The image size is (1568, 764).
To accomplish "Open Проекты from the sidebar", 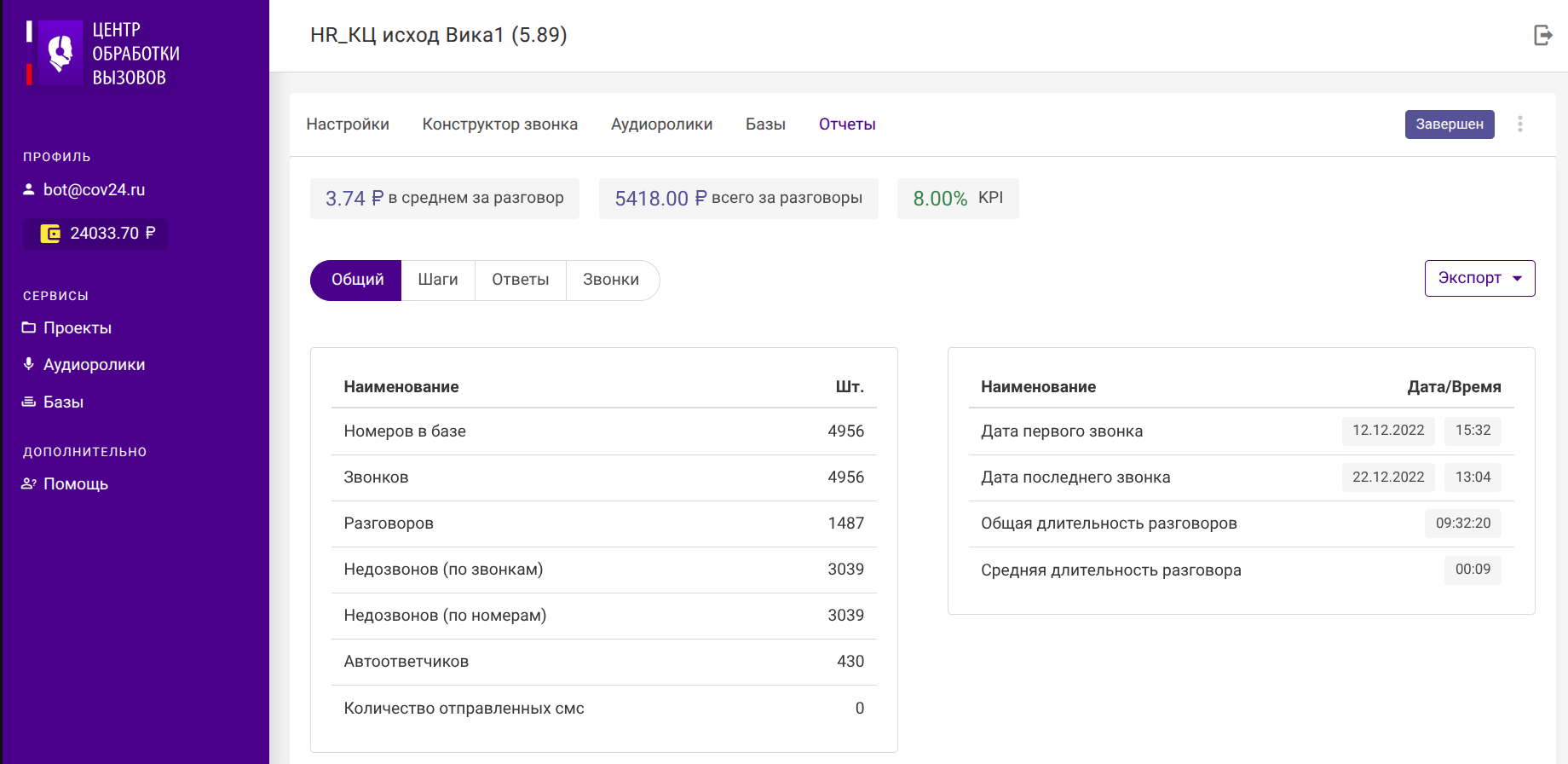I will (x=78, y=328).
